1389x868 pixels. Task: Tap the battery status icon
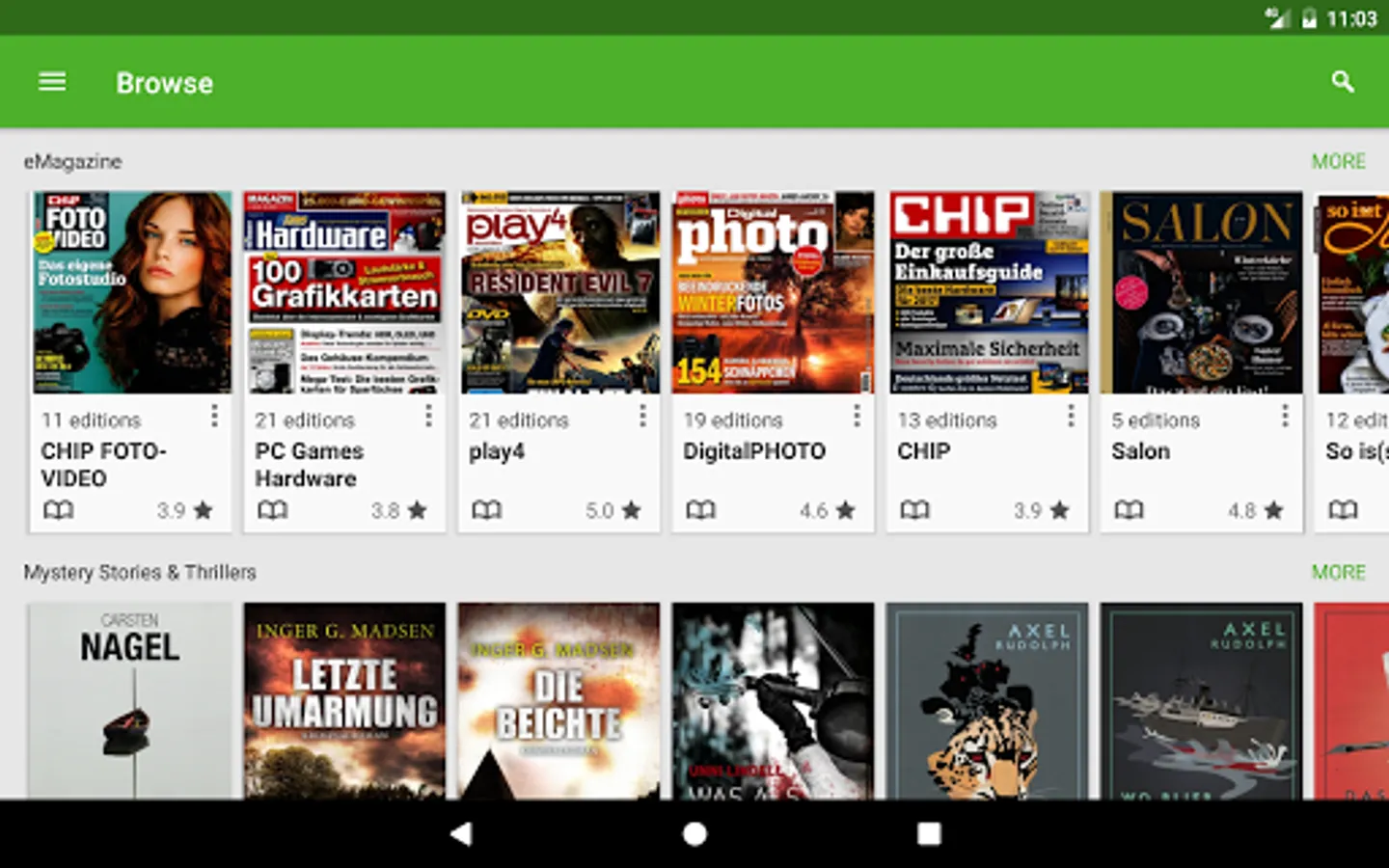(x=1309, y=18)
